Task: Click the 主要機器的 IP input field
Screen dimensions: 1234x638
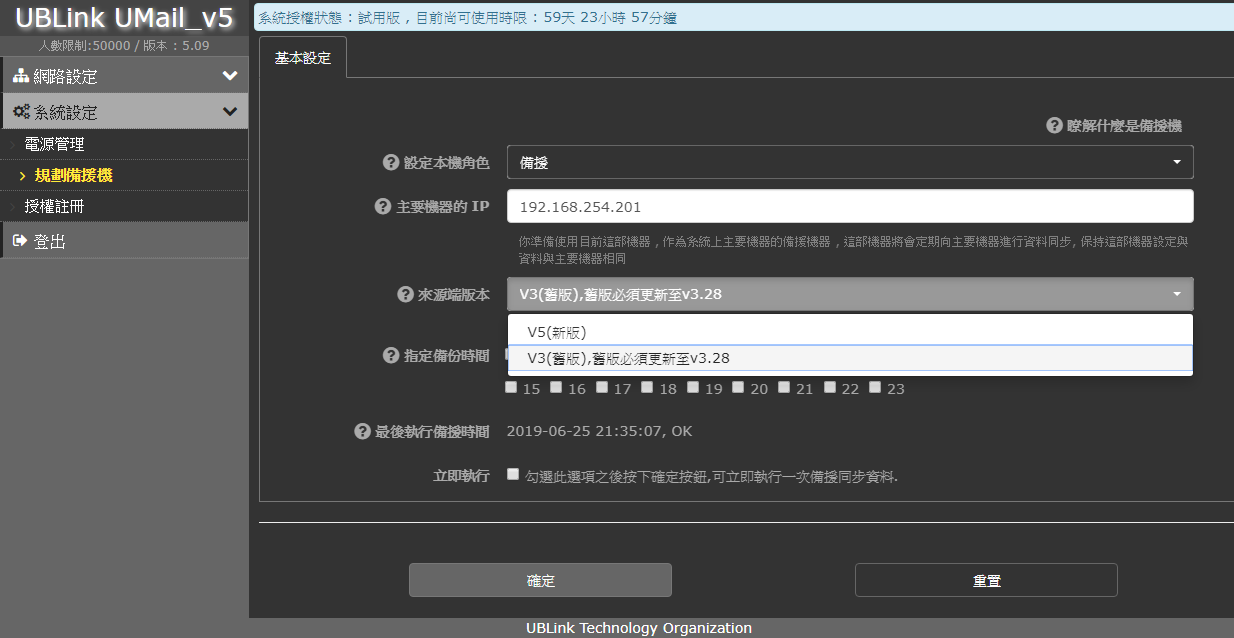Action: (850, 207)
